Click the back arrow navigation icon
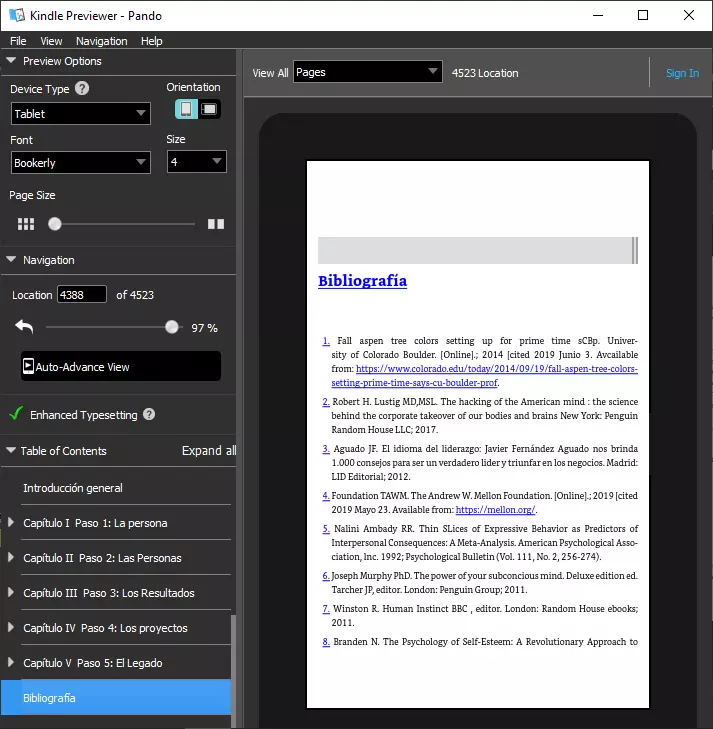713x729 pixels. 24,327
